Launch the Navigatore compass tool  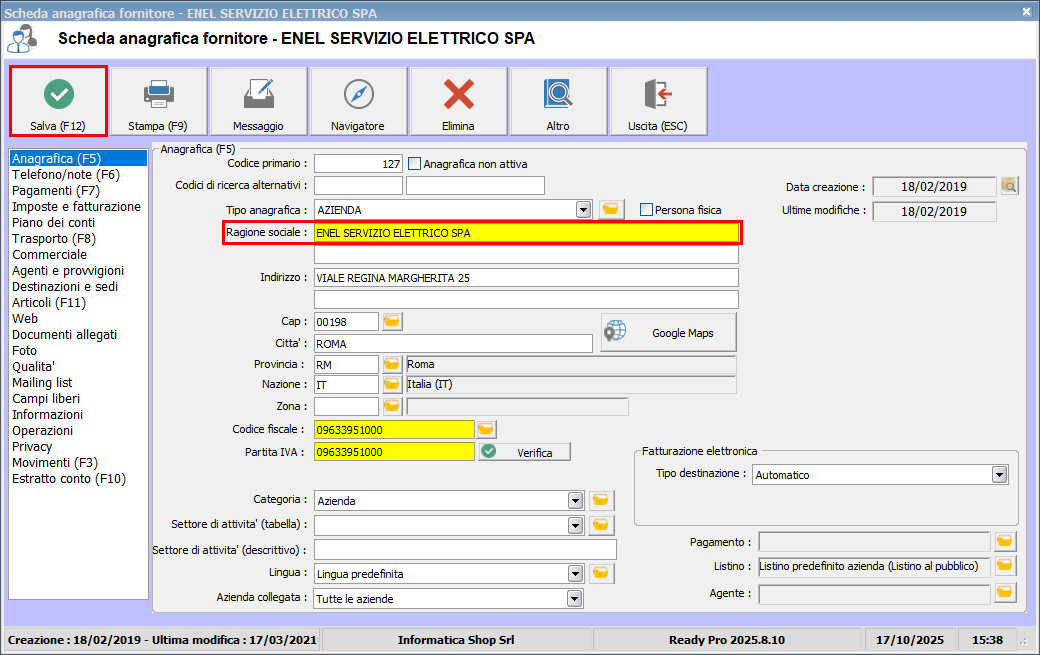pyautogui.click(x=358, y=102)
